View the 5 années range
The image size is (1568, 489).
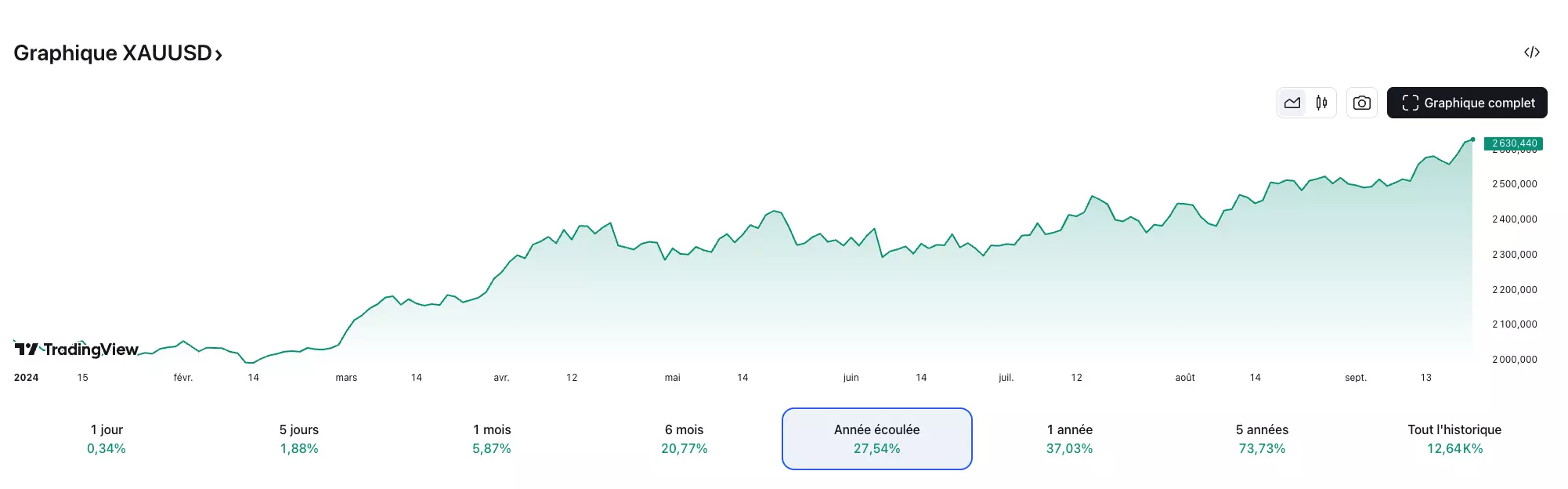click(x=1262, y=439)
